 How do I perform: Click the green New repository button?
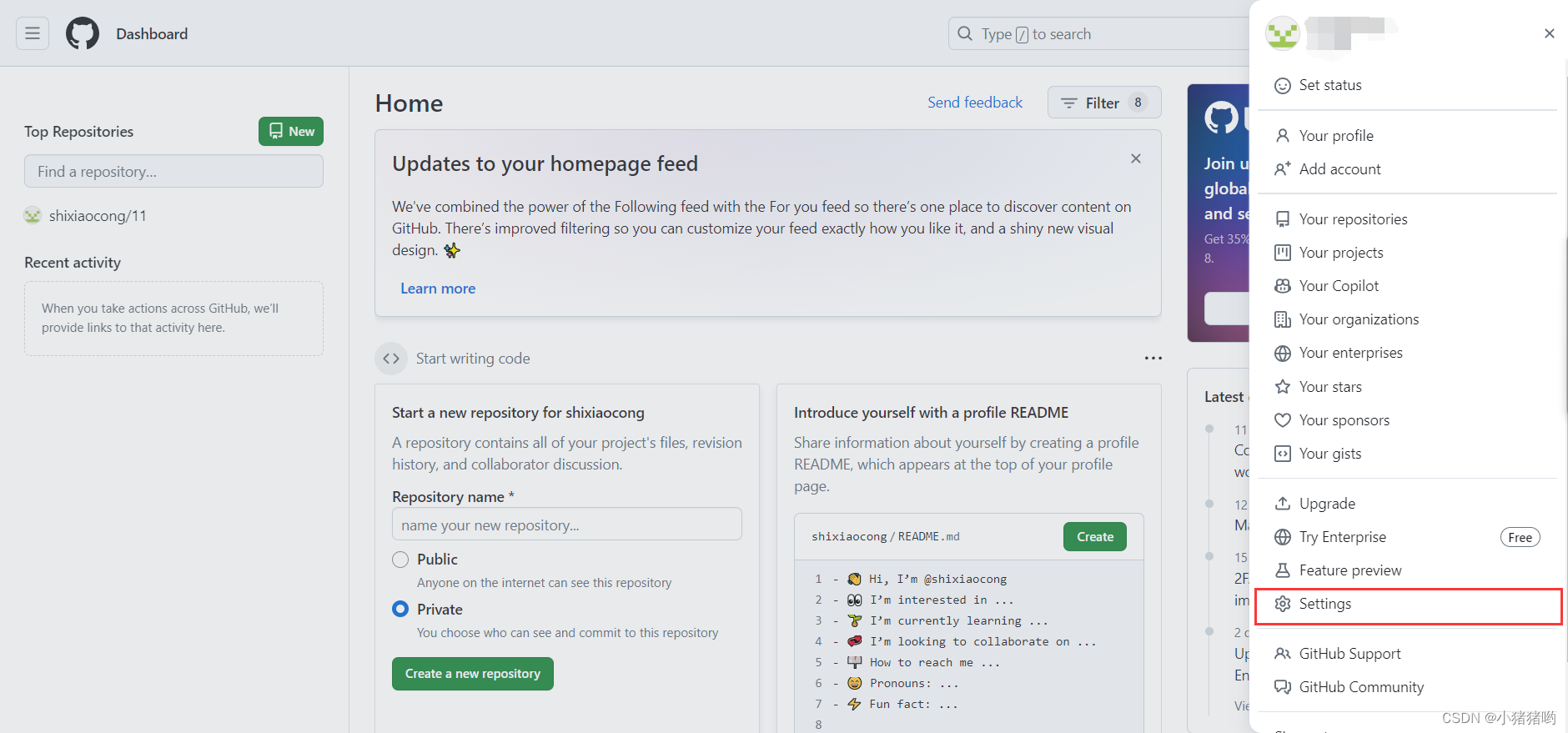[x=291, y=131]
